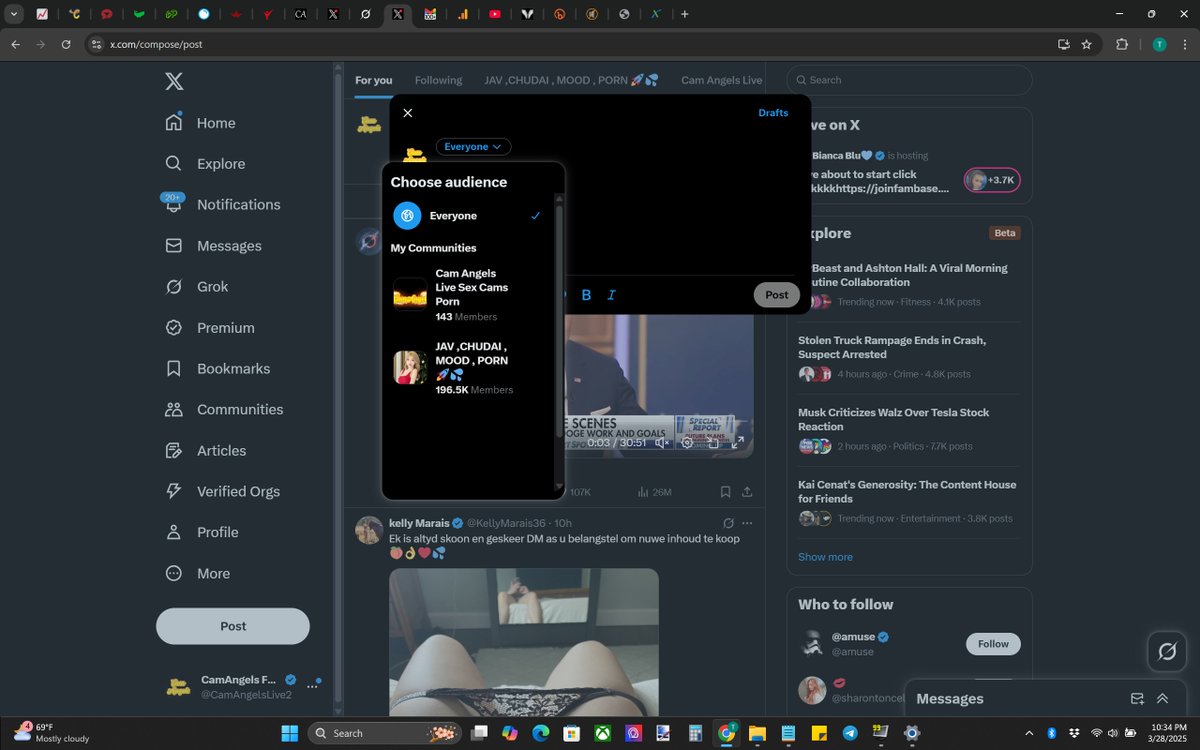This screenshot has height=750, width=1200.
Task: Open Profile in the sidebar
Action: (x=202, y=533)
